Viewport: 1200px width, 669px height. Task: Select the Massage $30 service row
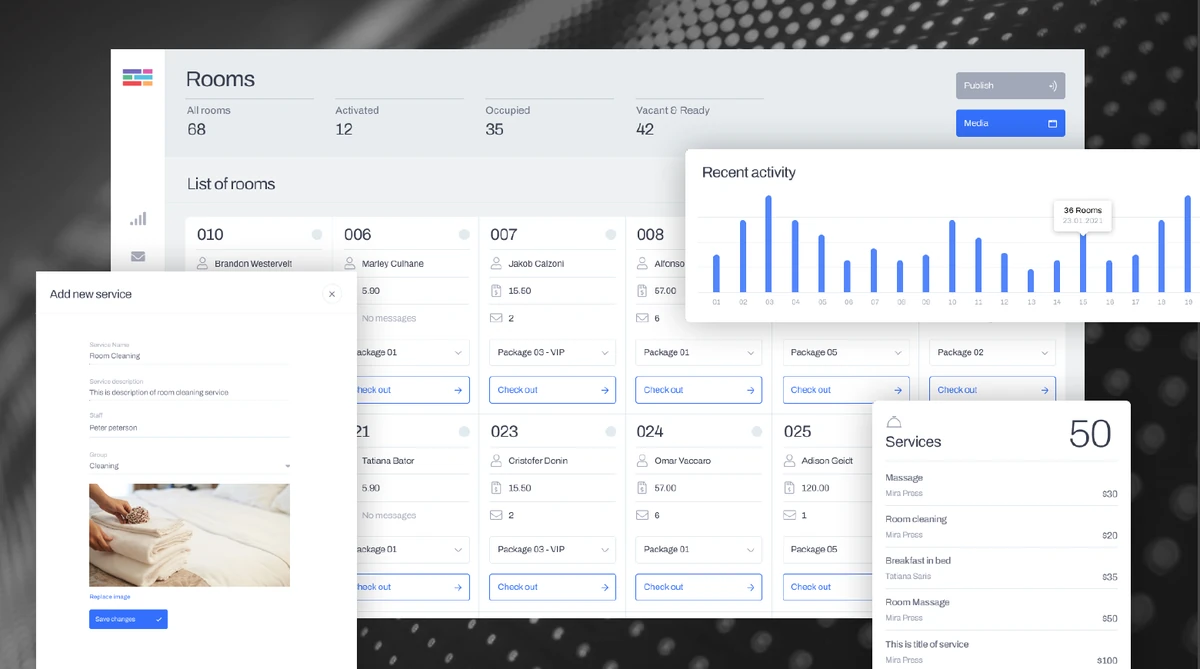click(x=1001, y=485)
